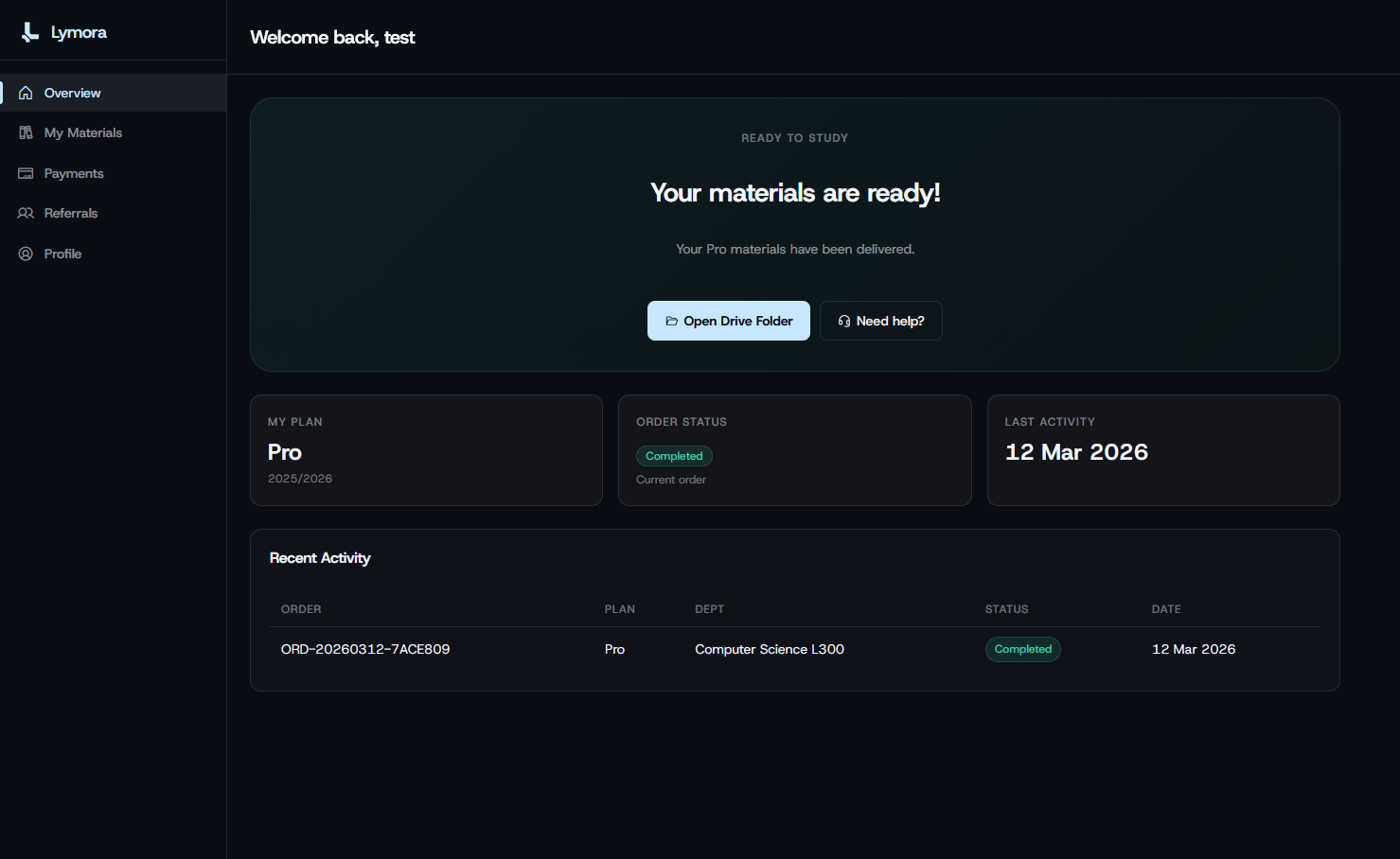Click the Pro plan label in My Plan card
This screenshot has width=1400, height=859.
point(284,452)
